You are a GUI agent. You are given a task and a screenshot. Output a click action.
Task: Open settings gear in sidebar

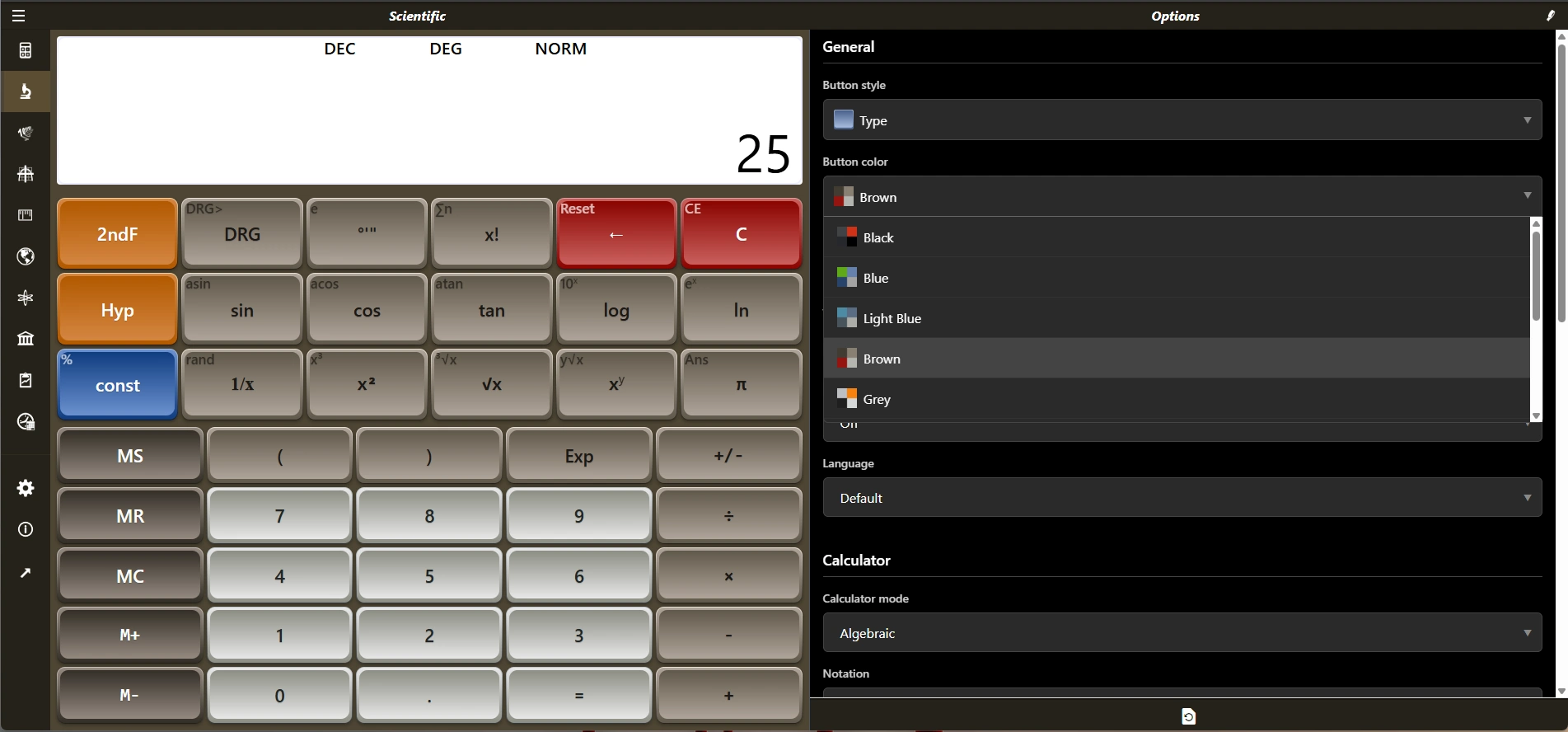coord(26,488)
